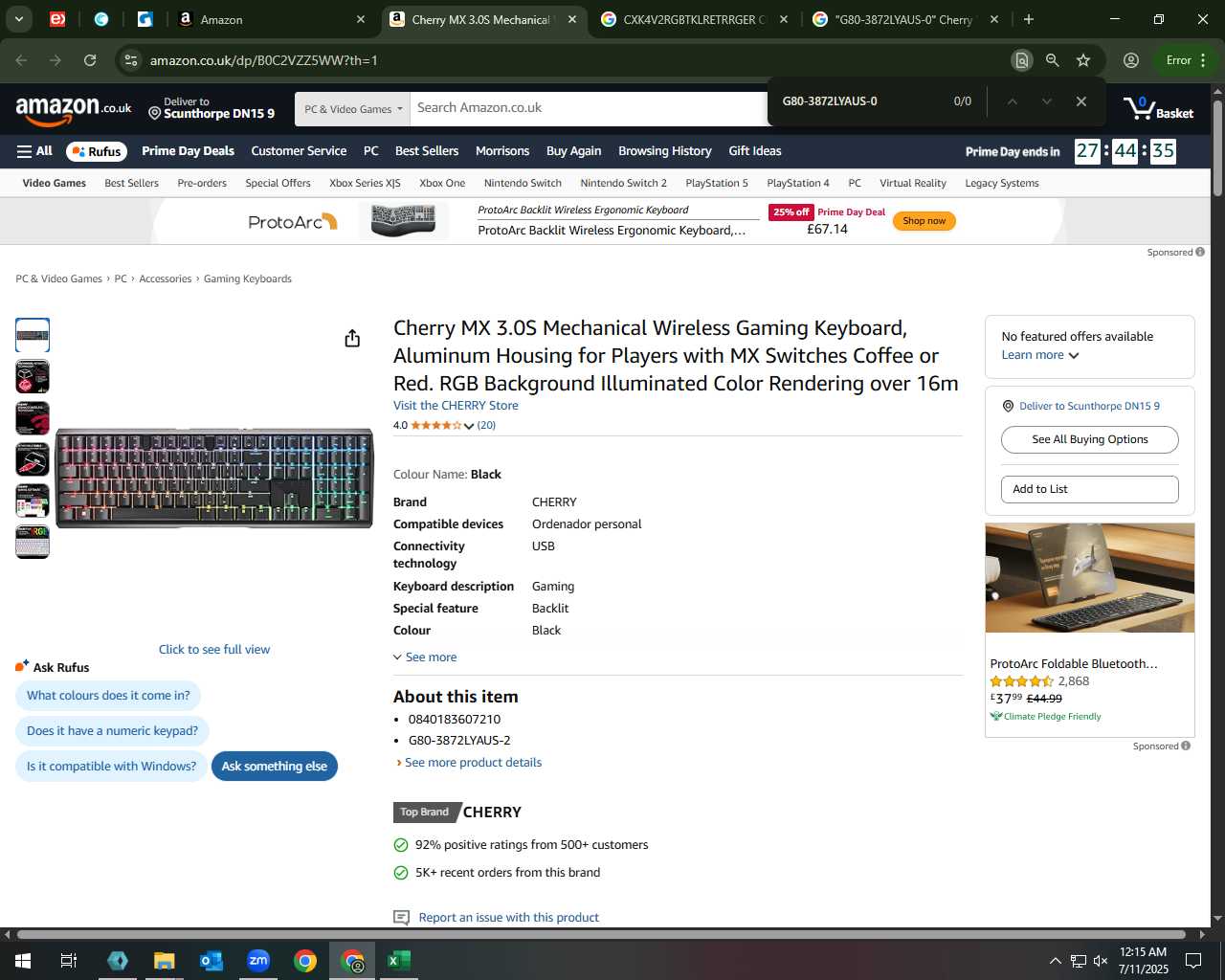Click the browser back arrow

[21, 60]
